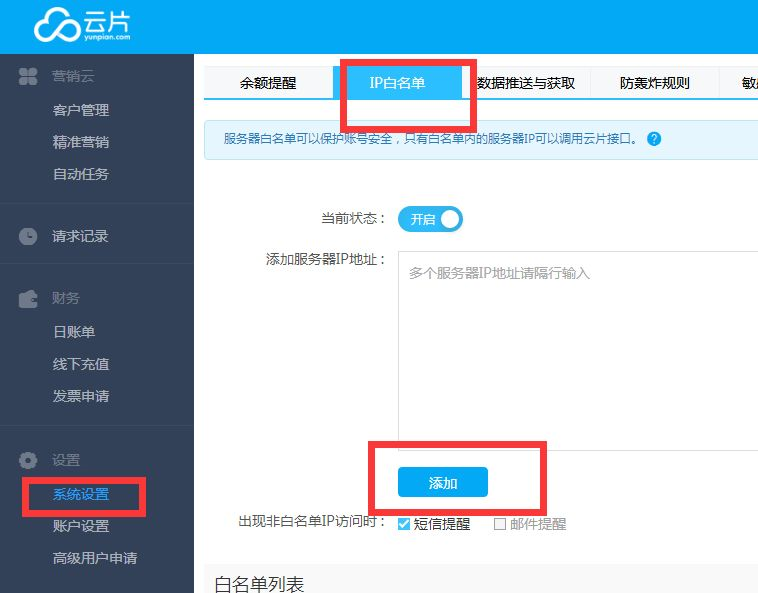Click the 设置 gear icon
Viewport: 758px width, 593px height.
[28, 460]
